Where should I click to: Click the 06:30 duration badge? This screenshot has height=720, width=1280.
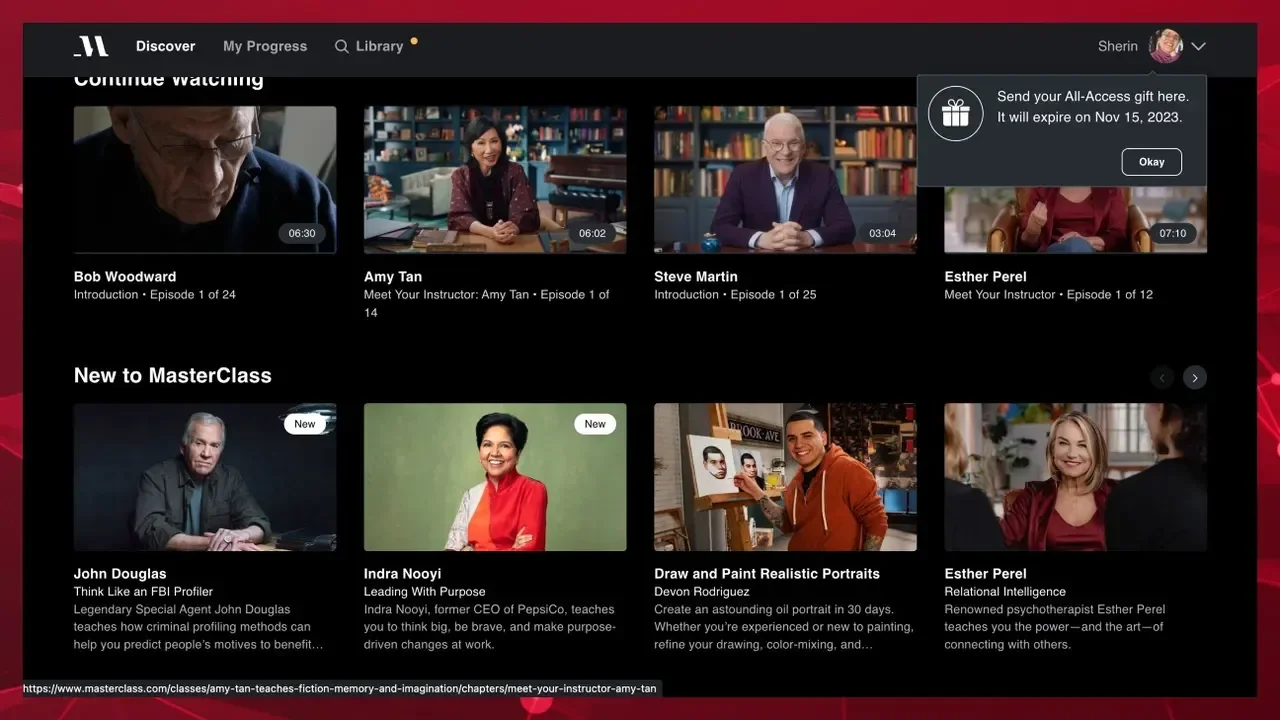[302, 233]
